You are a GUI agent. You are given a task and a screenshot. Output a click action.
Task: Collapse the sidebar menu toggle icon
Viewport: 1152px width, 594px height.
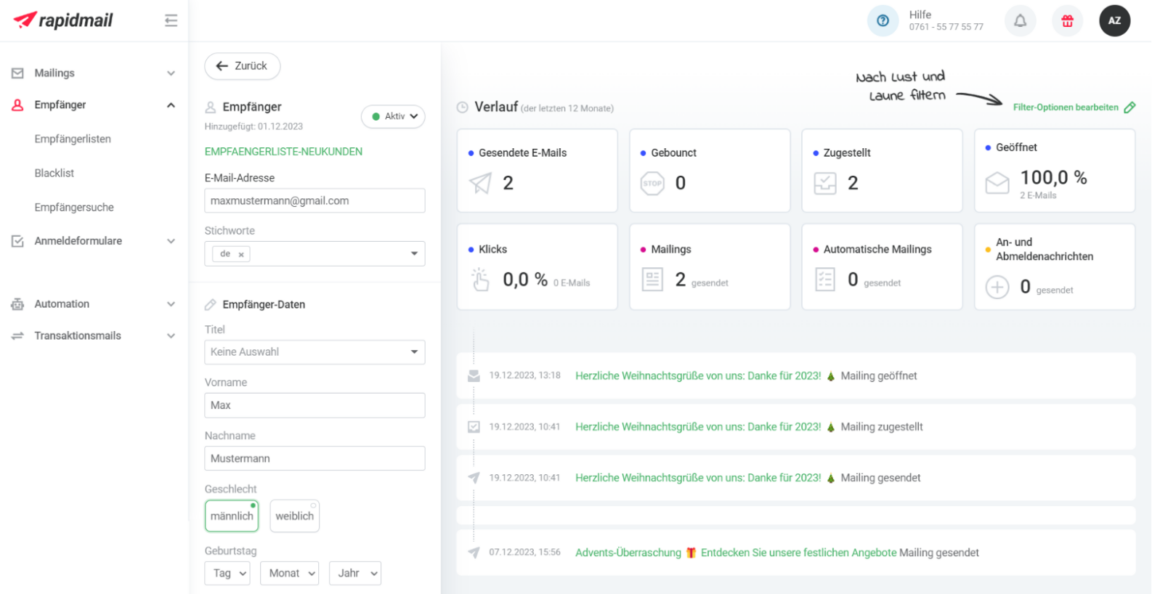(171, 20)
